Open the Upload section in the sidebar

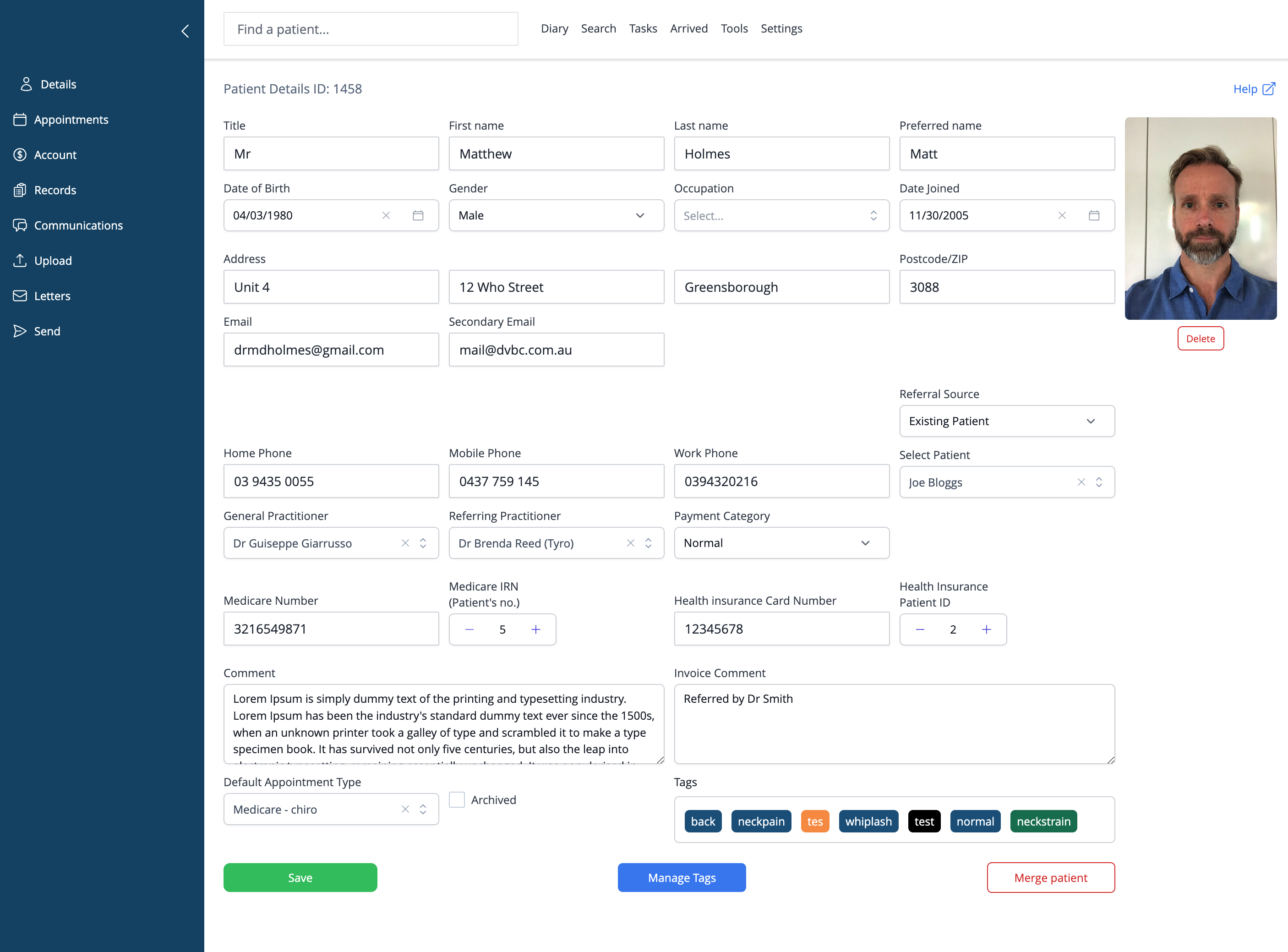coord(53,261)
